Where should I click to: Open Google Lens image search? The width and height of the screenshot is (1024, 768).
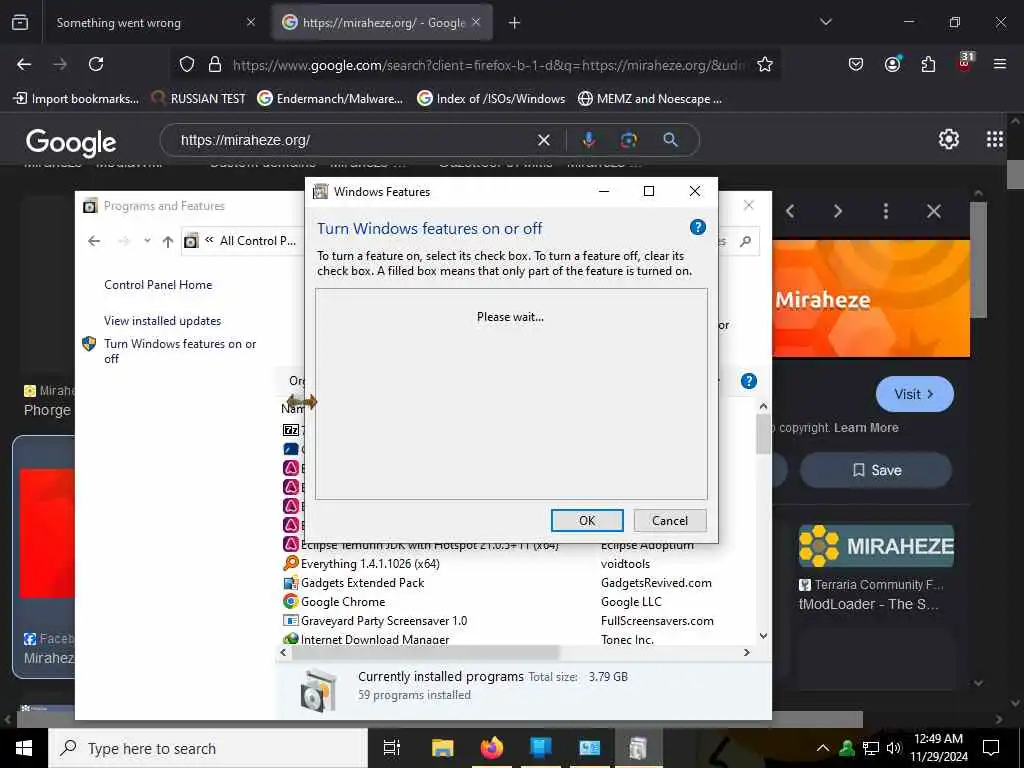[628, 140]
